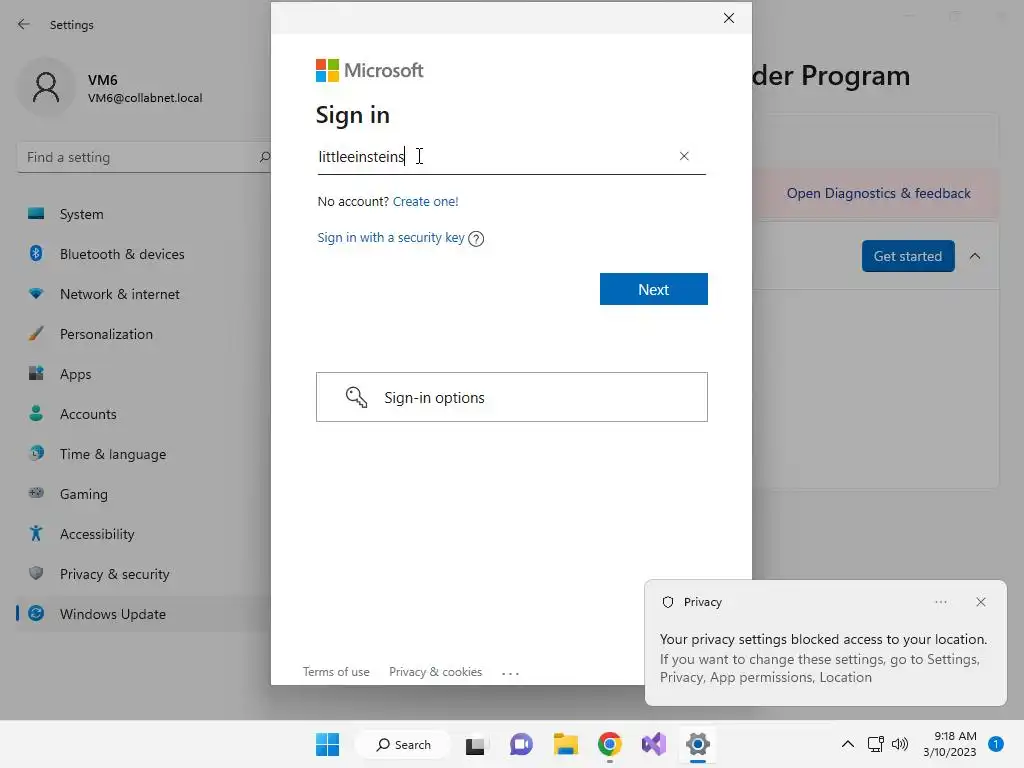Click Create one! link
1024x768 pixels.
coord(426,201)
